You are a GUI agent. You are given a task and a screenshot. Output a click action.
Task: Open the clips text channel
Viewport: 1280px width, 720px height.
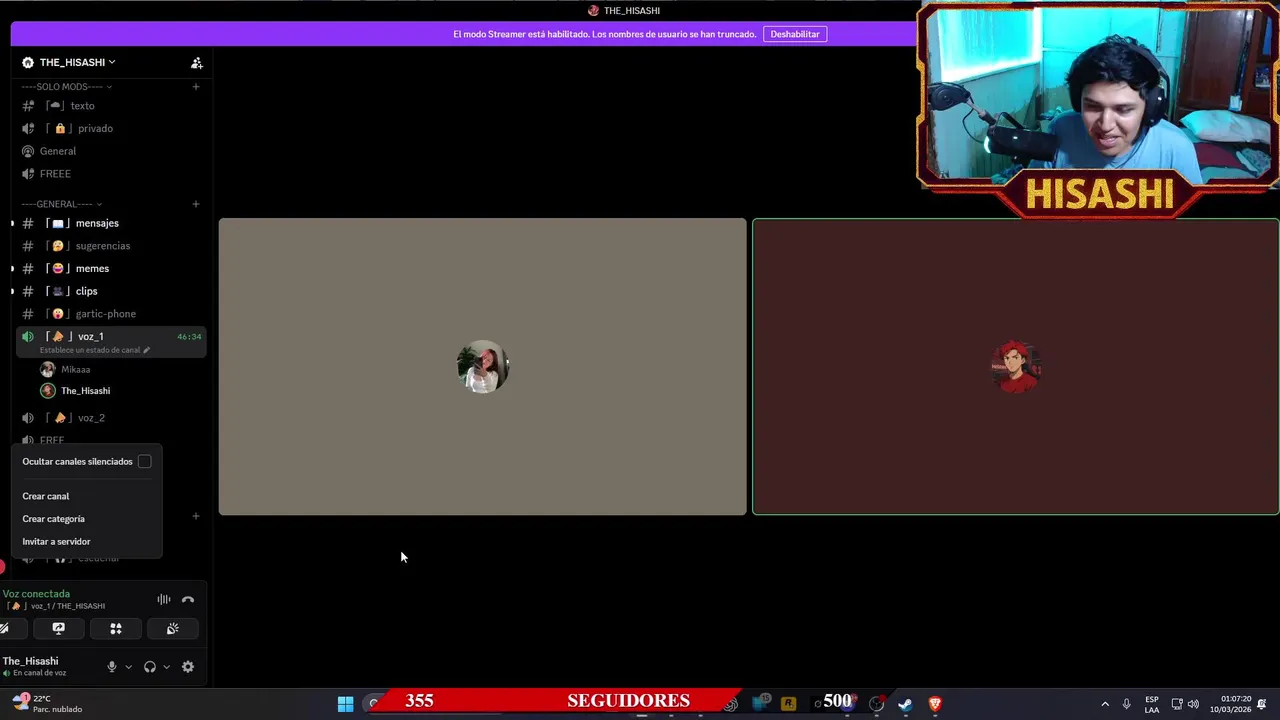(110, 291)
